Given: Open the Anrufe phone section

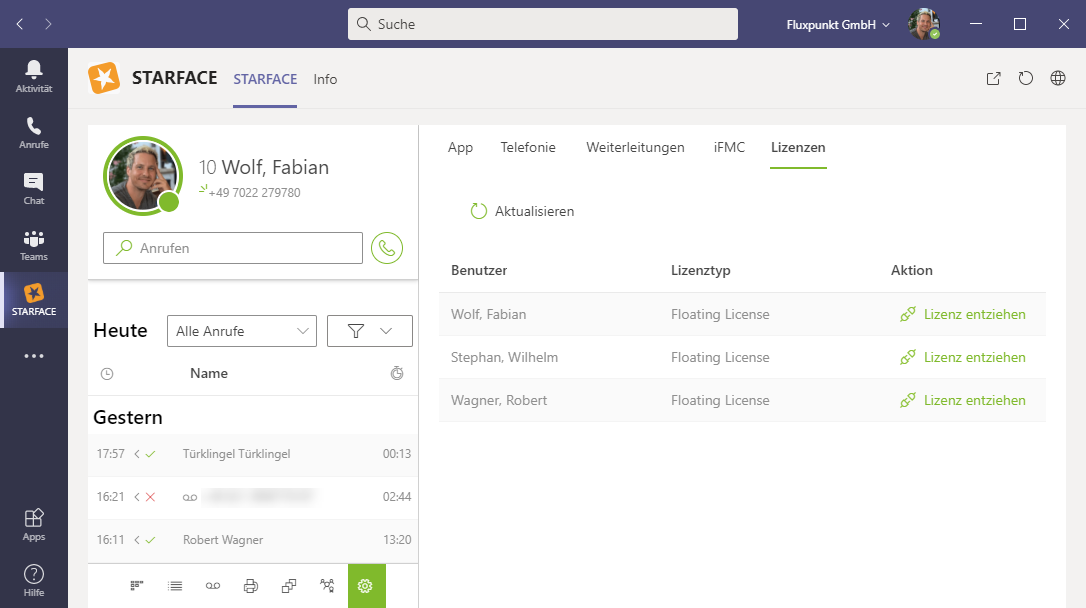Looking at the screenshot, I should [x=34, y=132].
